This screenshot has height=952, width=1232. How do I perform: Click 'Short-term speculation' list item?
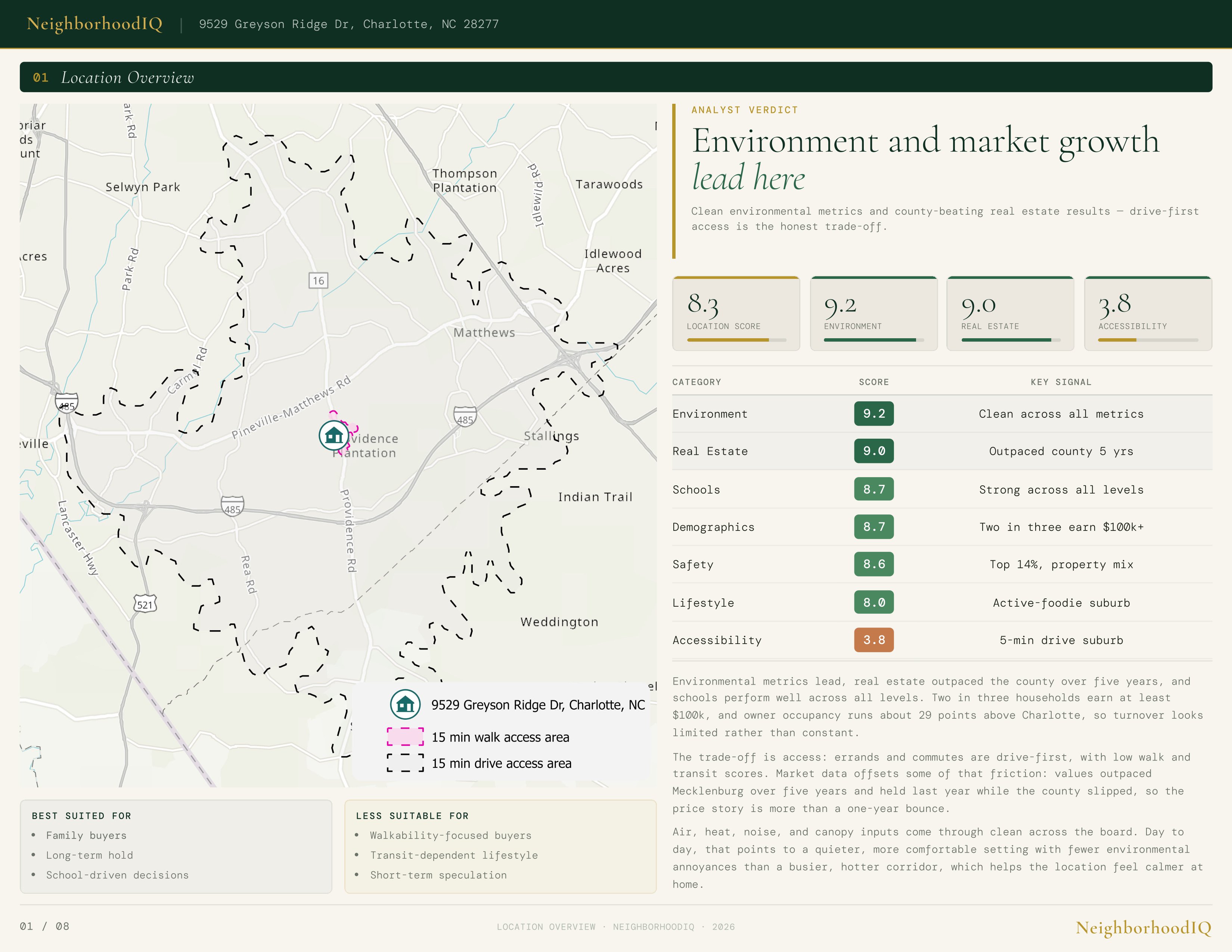point(438,875)
